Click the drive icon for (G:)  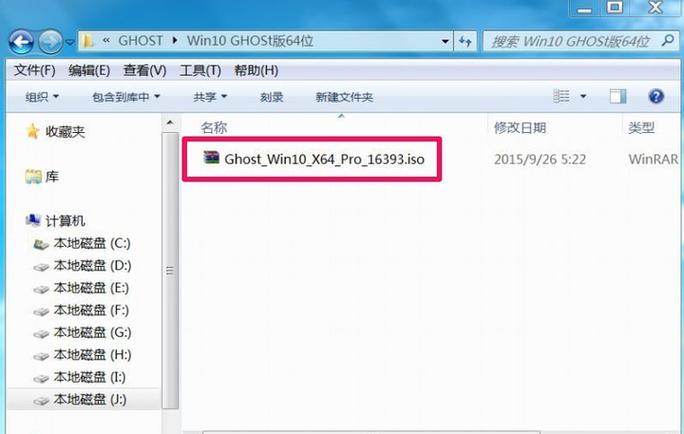pos(41,334)
